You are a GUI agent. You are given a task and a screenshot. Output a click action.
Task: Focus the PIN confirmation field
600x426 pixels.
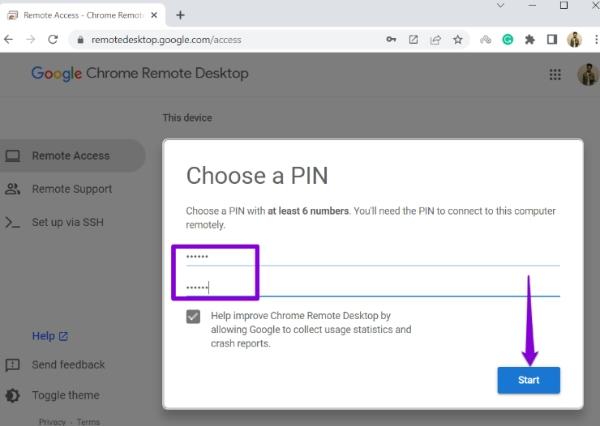tap(373, 287)
